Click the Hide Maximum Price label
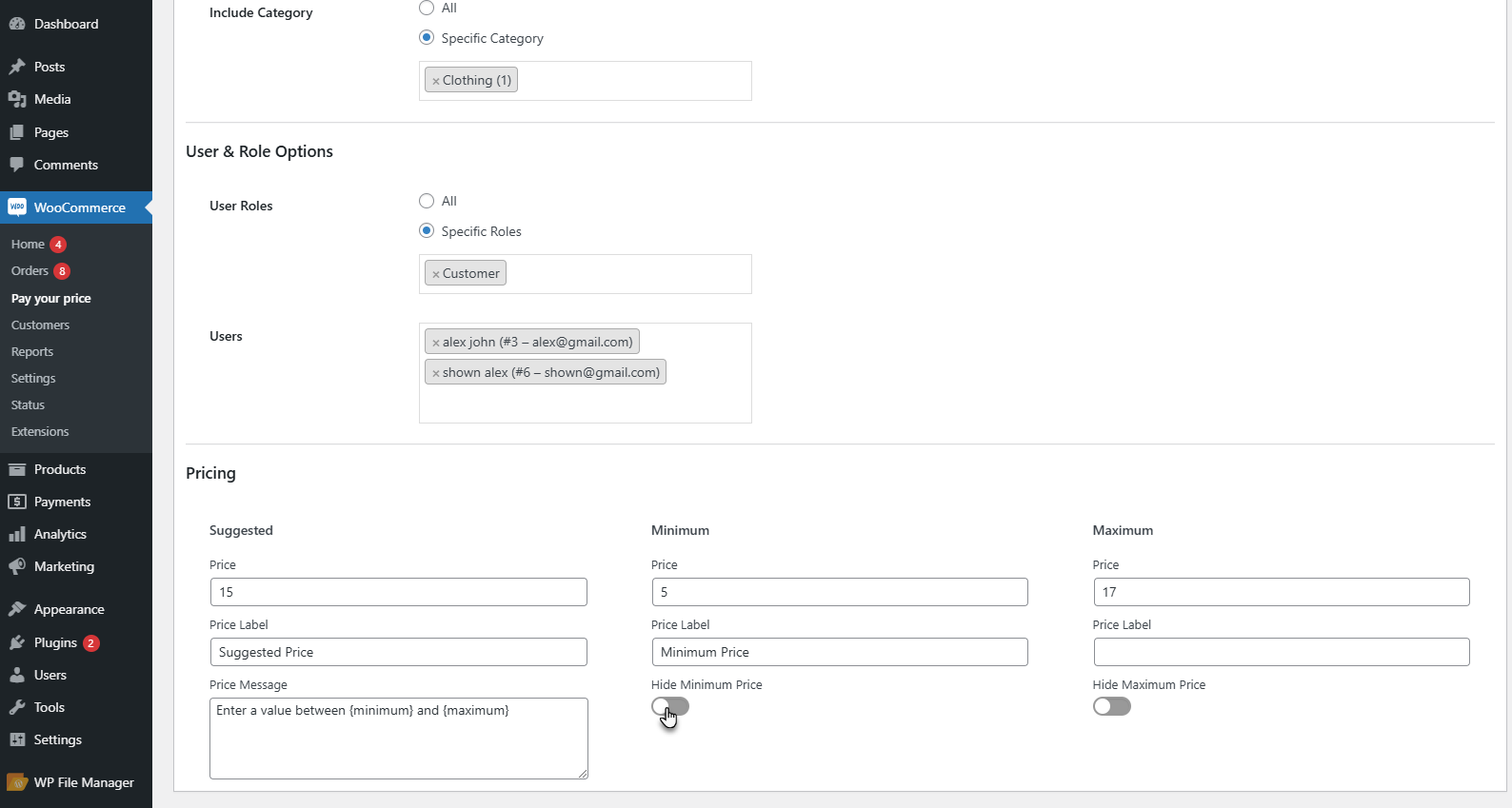 point(1149,684)
